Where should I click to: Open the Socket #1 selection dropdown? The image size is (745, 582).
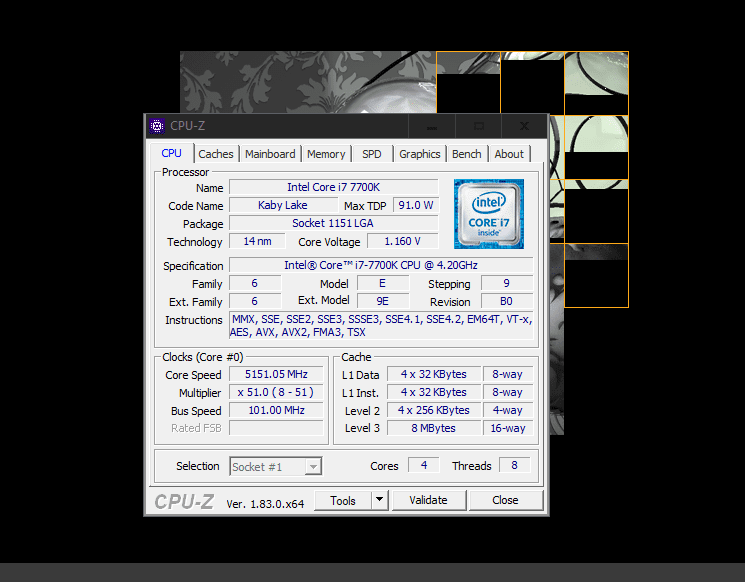[x=276, y=467]
